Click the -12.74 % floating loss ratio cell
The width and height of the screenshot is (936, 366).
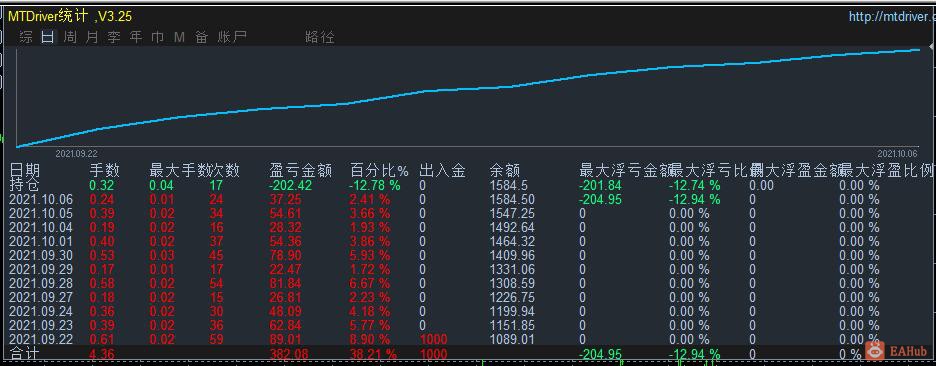point(694,186)
